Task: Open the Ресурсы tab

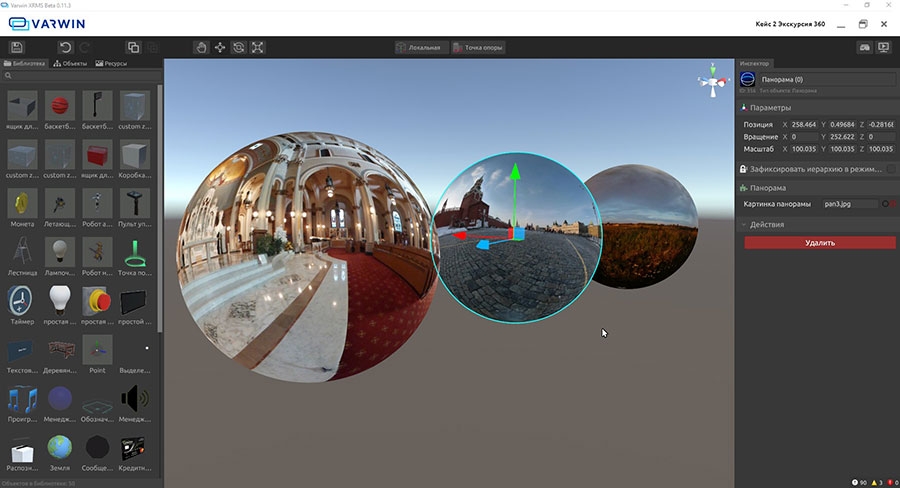Action: pyautogui.click(x=109, y=63)
